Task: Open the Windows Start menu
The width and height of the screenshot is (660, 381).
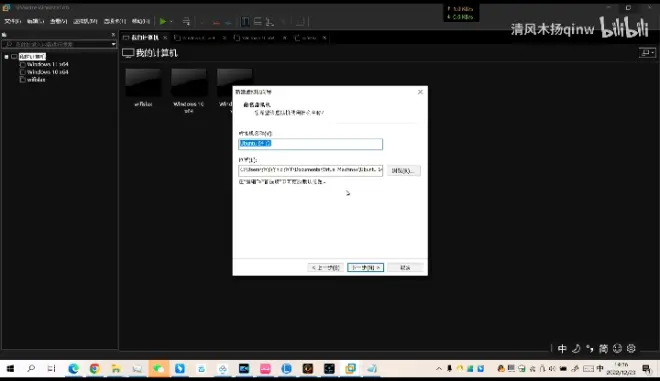Action: point(10,369)
